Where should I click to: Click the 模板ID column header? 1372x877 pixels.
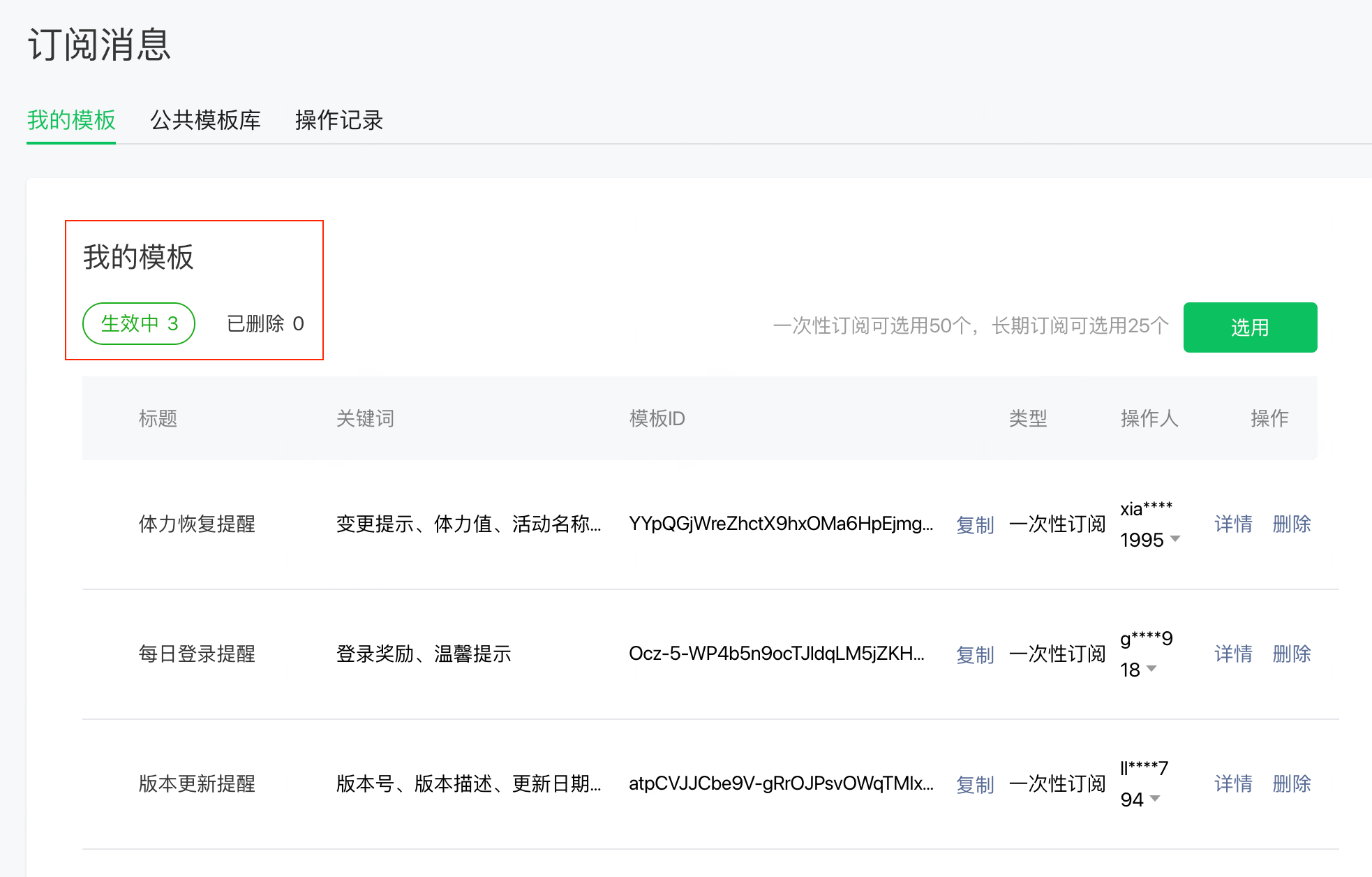657,418
